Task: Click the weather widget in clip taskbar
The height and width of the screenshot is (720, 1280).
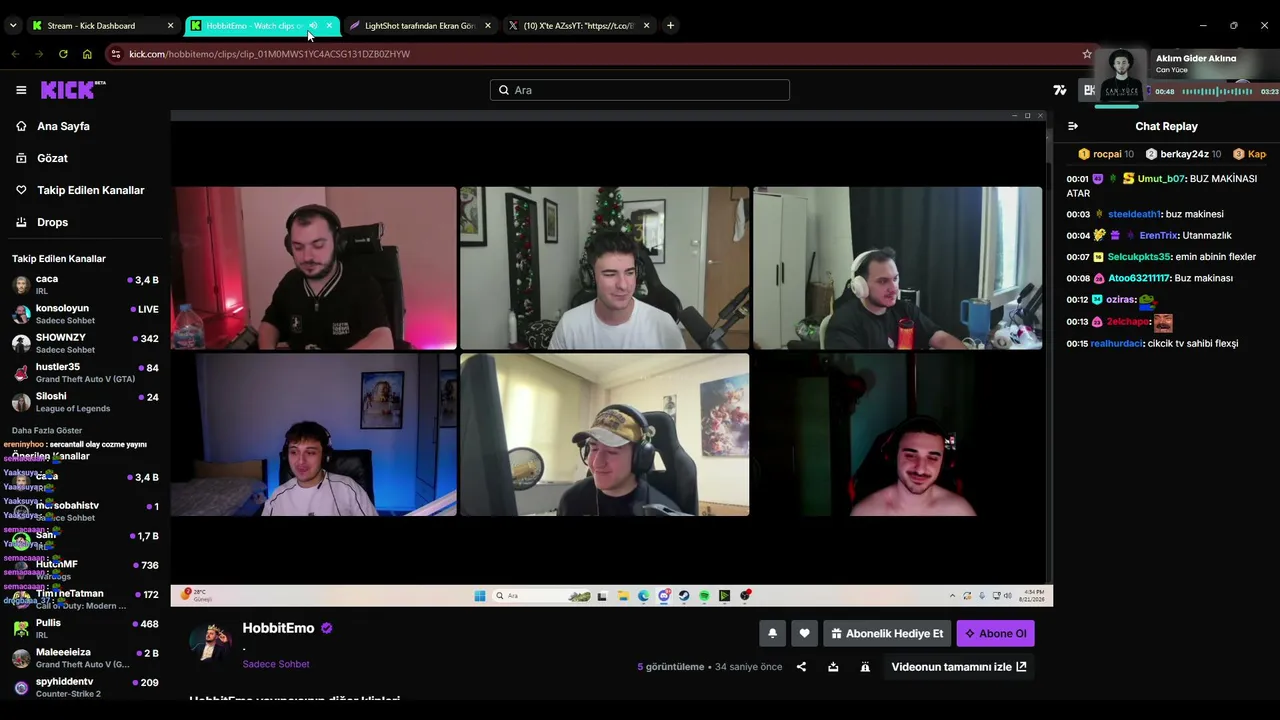Action: pos(196,596)
